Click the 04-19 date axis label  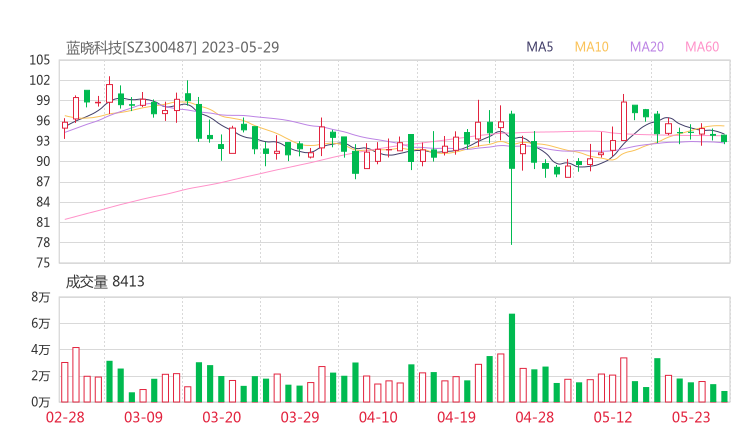click(456, 417)
